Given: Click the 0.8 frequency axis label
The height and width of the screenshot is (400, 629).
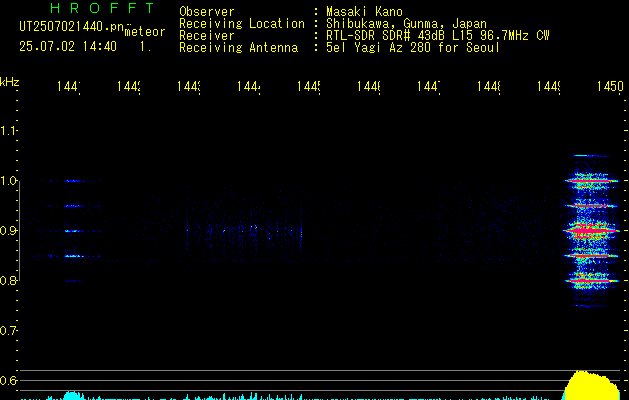Looking at the screenshot, I should click(8, 280).
